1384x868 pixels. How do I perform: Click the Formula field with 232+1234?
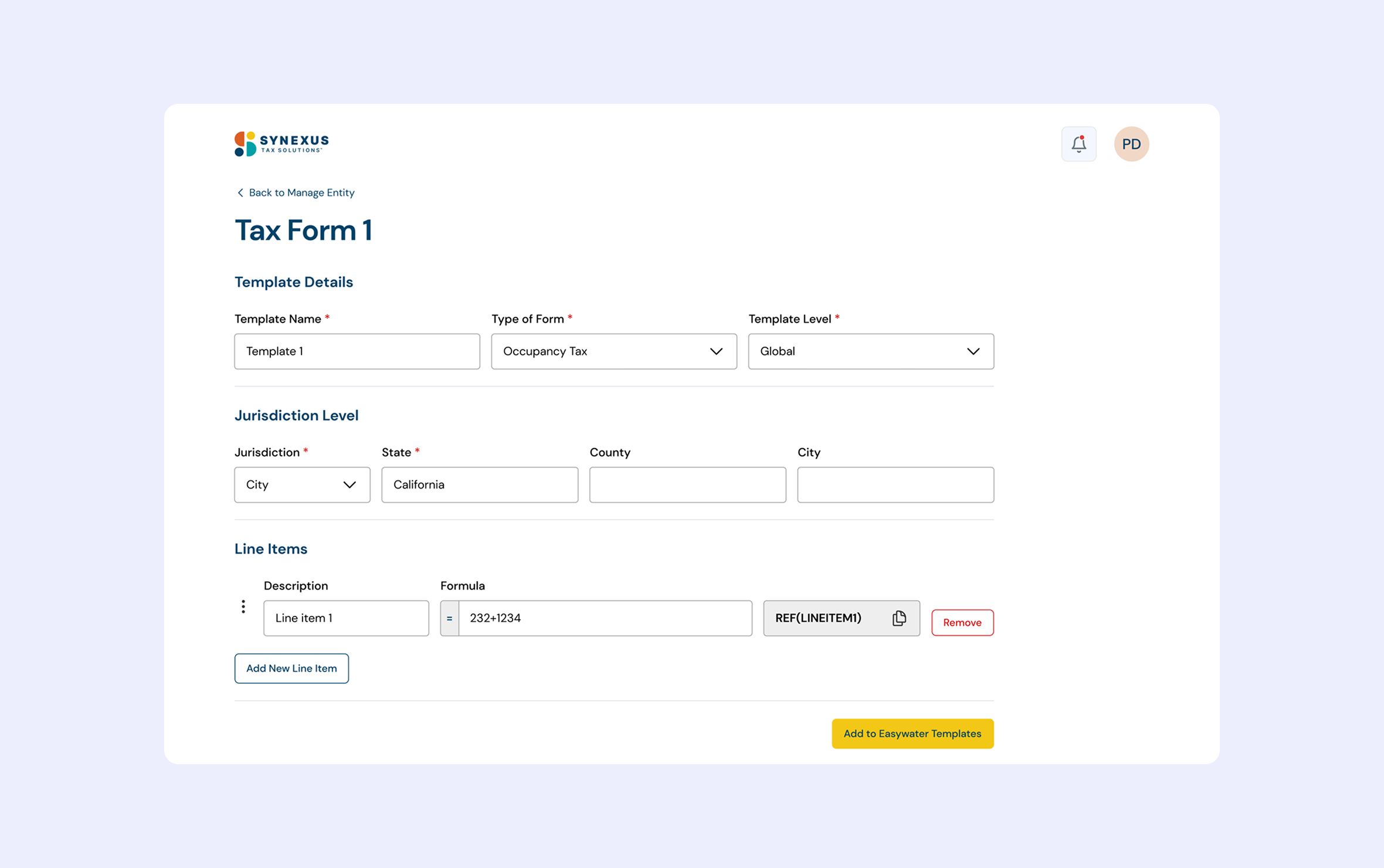tap(604, 618)
